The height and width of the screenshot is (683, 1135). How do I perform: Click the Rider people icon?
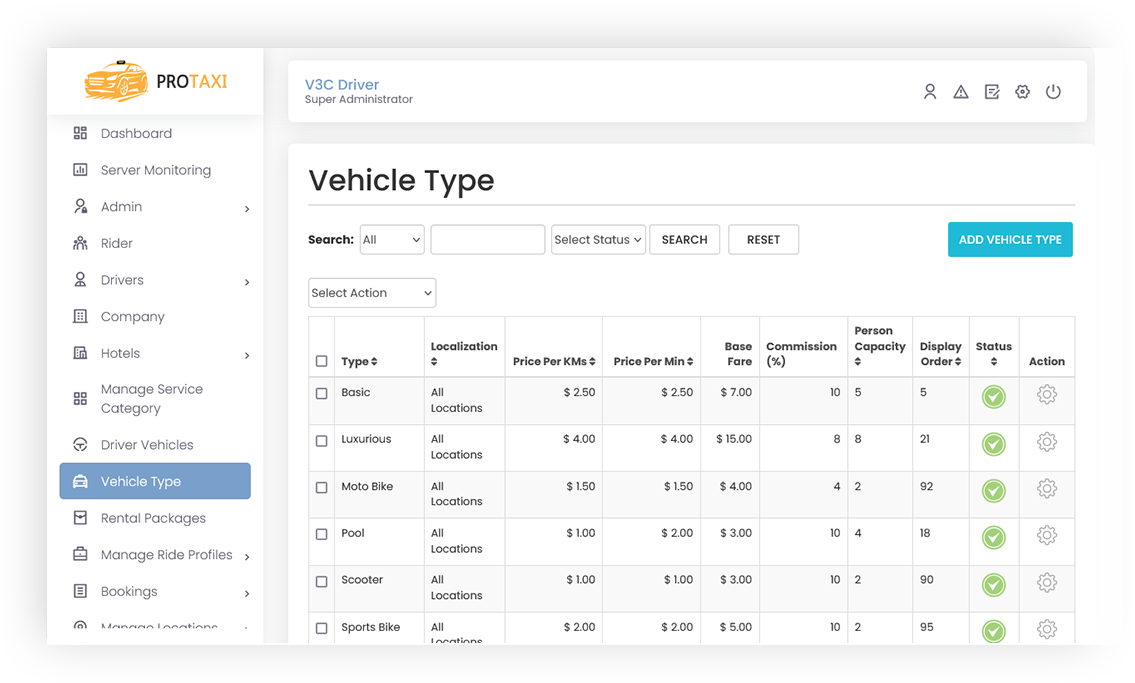point(80,243)
